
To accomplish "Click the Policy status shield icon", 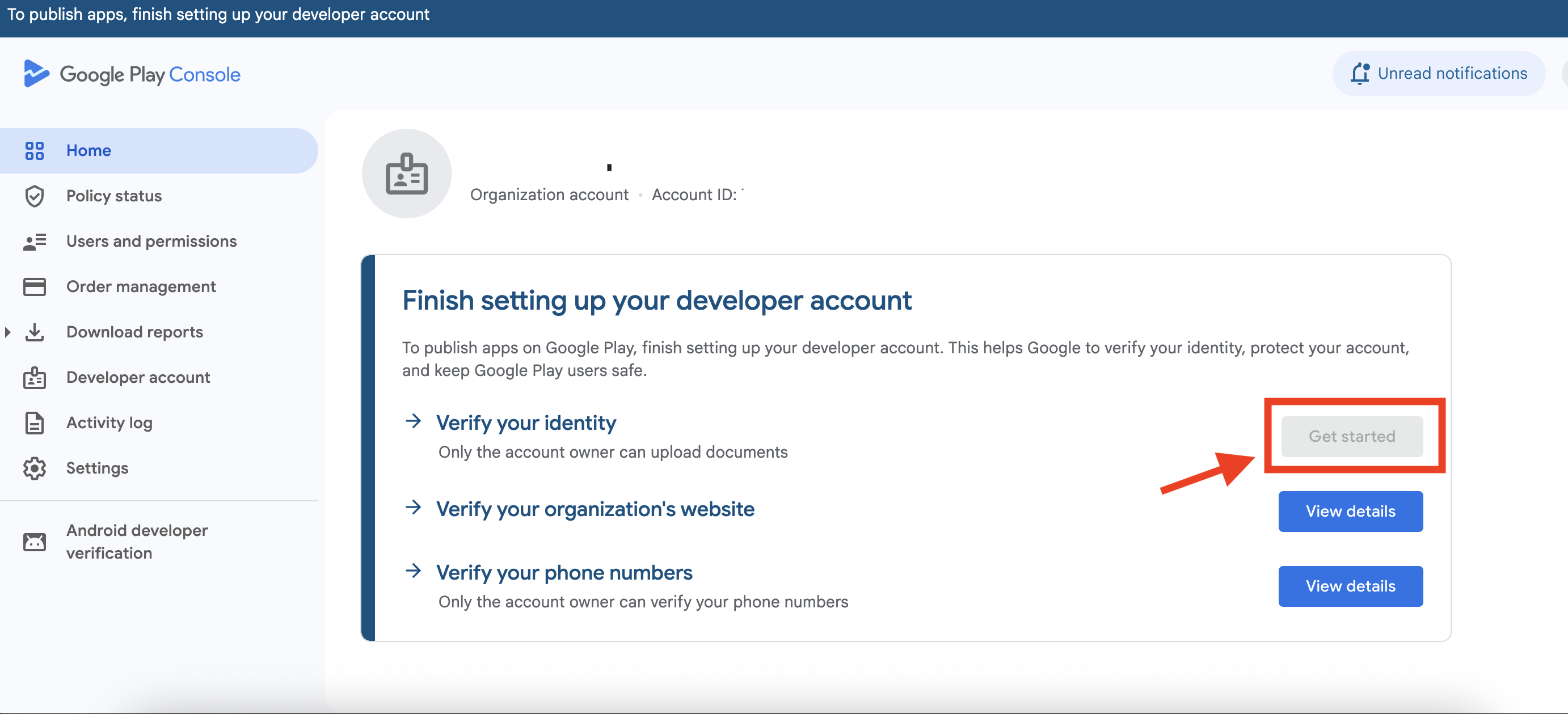I will point(34,196).
